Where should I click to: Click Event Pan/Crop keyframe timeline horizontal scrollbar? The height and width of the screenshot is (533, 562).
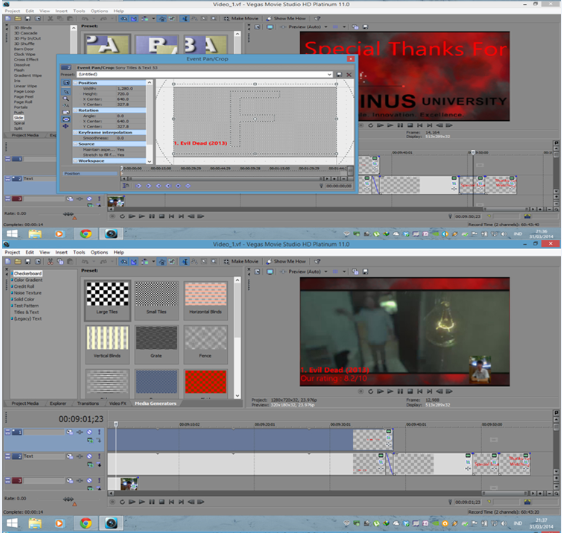tap(225, 178)
